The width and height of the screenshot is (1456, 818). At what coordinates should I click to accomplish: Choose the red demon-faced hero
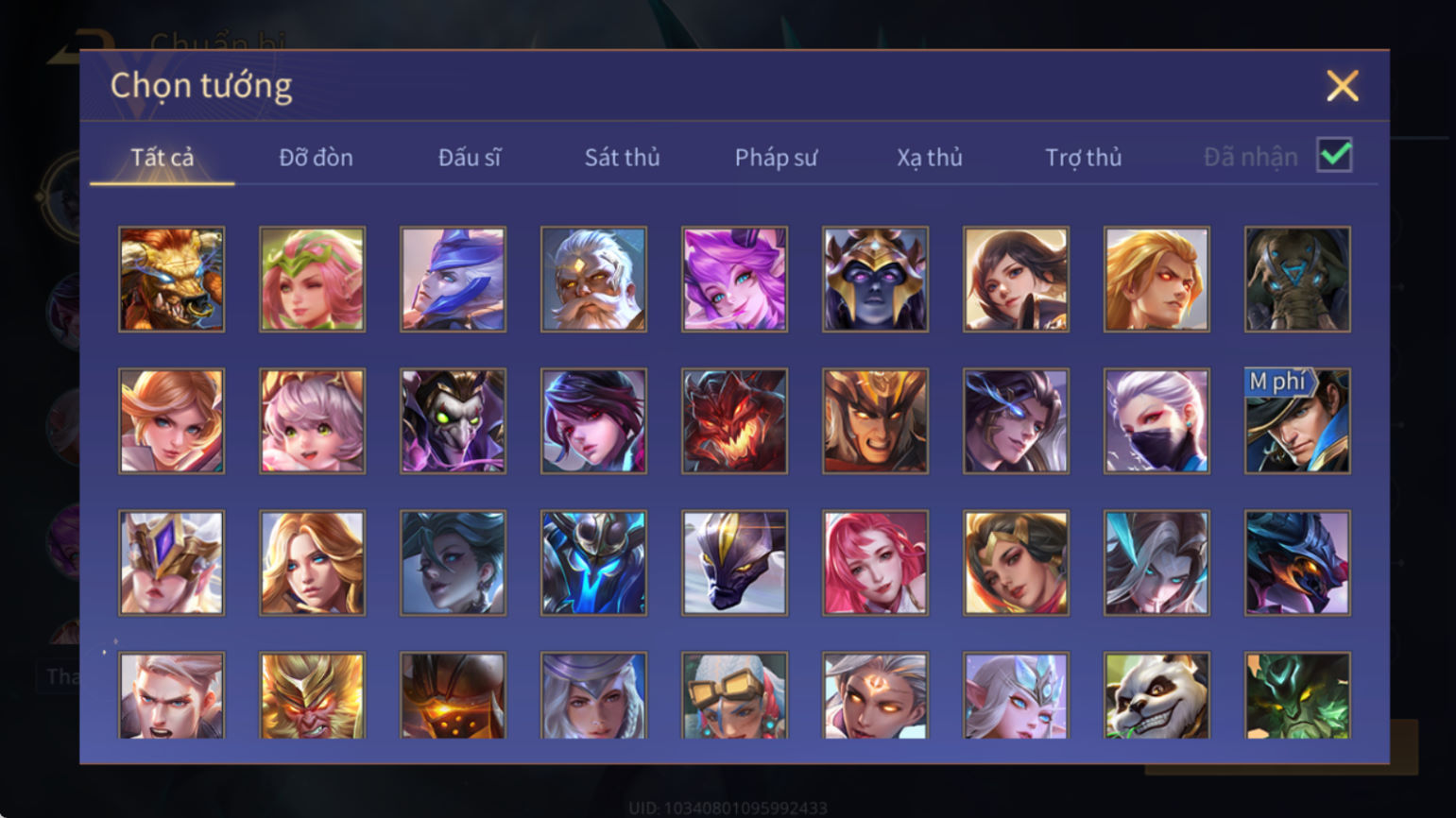tap(734, 421)
